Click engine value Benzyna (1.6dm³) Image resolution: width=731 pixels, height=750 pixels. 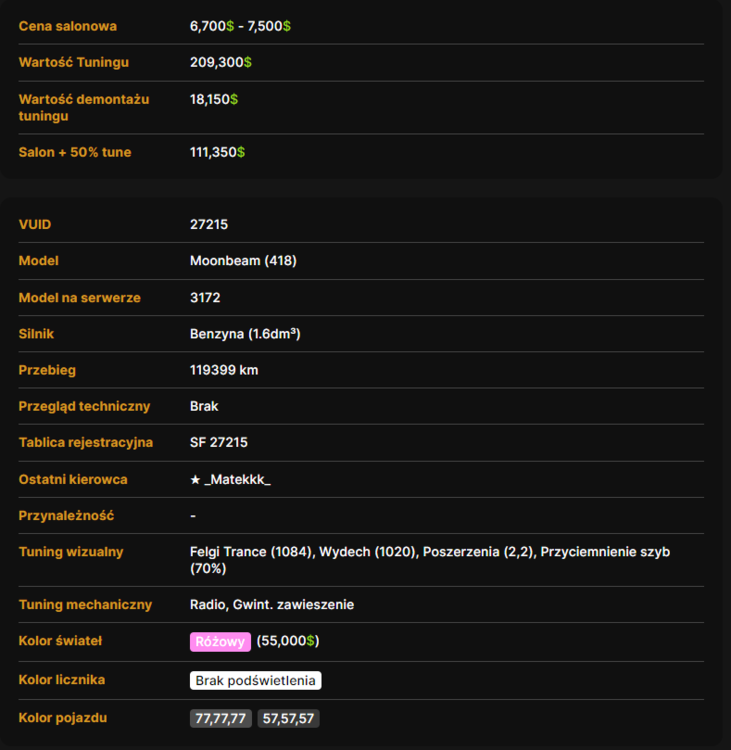245,334
